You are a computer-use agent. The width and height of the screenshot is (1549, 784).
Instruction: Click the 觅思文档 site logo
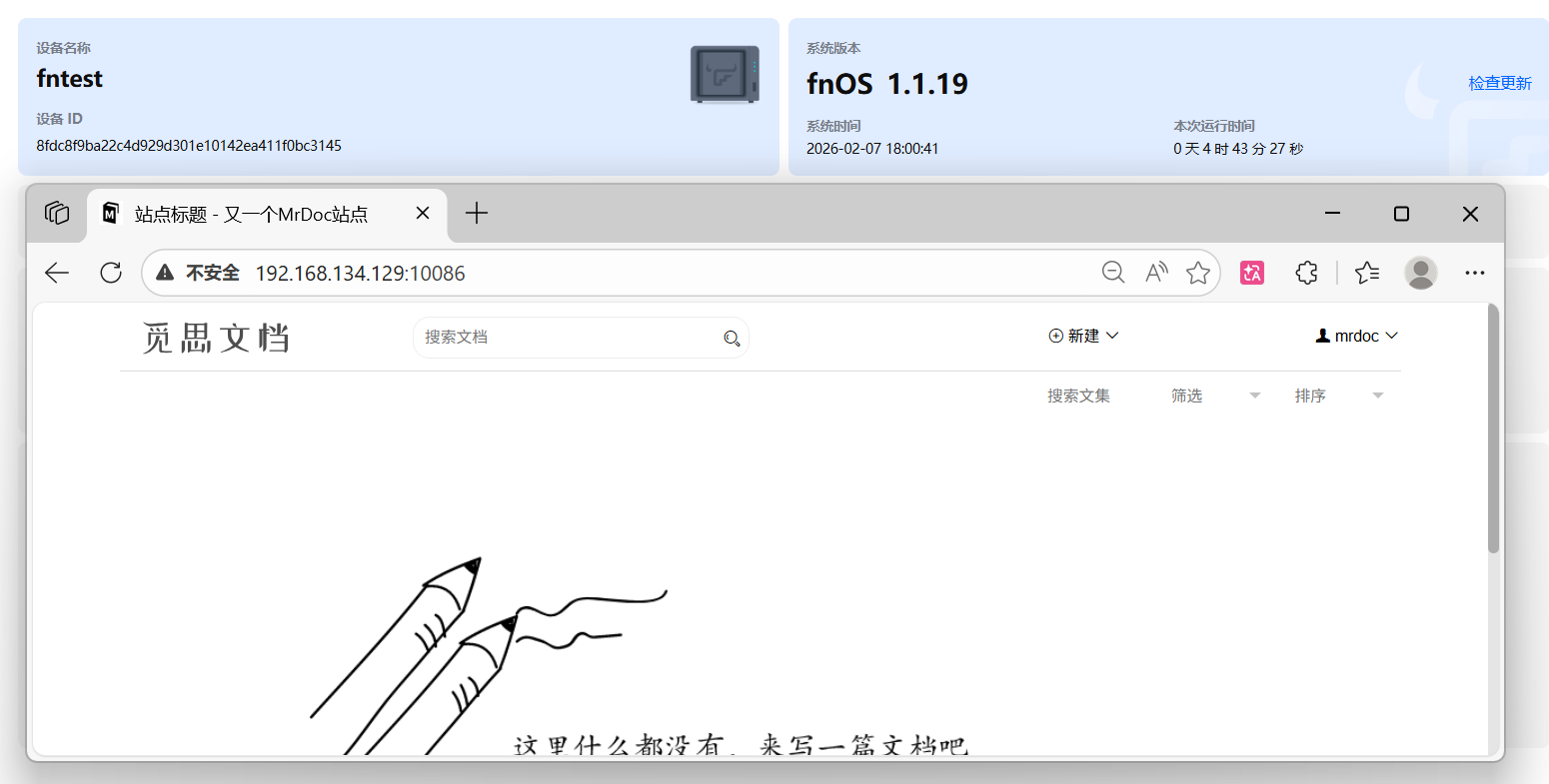point(216,338)
